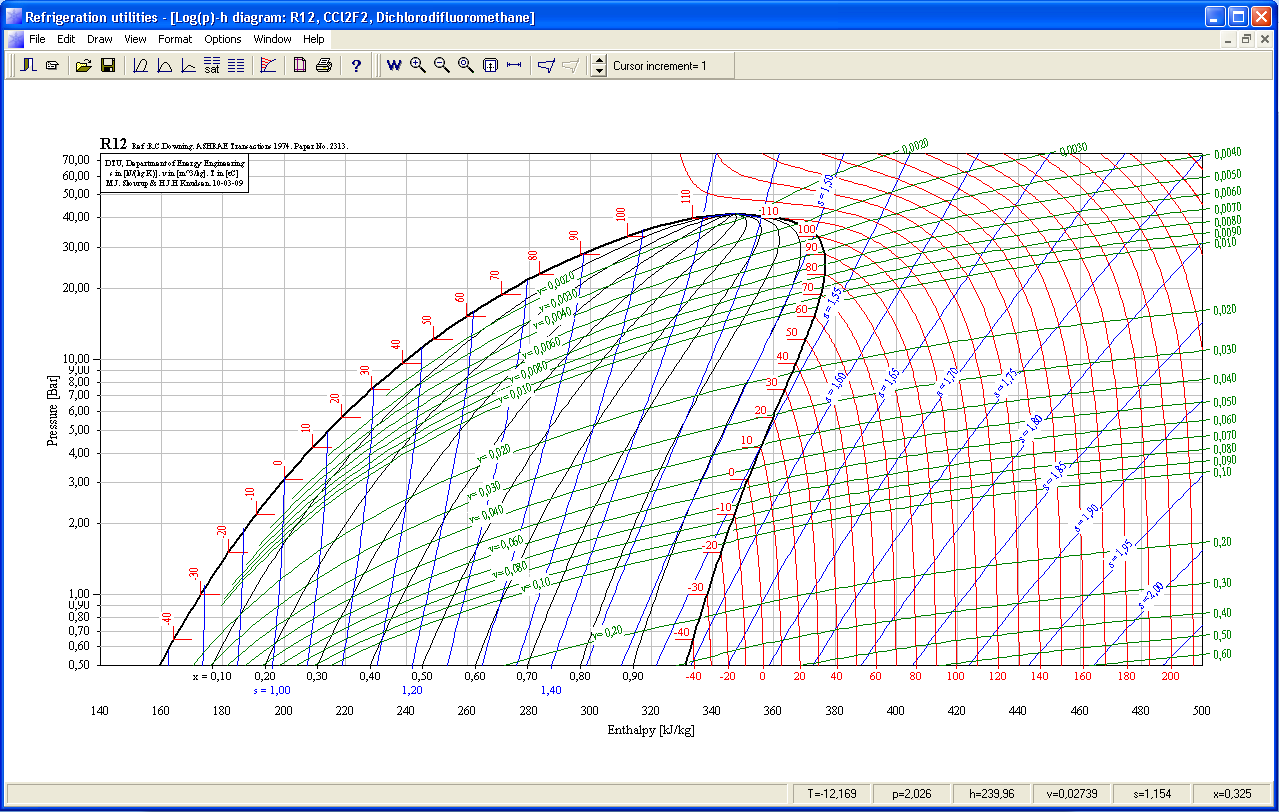Click the 'Cursor increment= 1' label
The height and width of the screenshot is (812, 1279).
(x=660, y=66)
